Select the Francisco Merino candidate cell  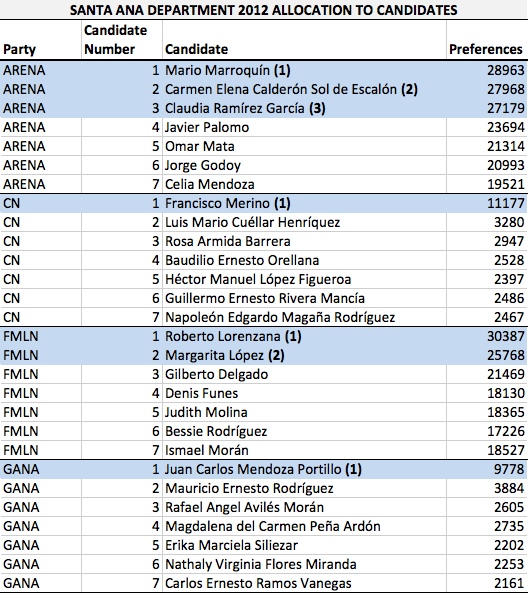pyautogui.click(x=304, y=204)
